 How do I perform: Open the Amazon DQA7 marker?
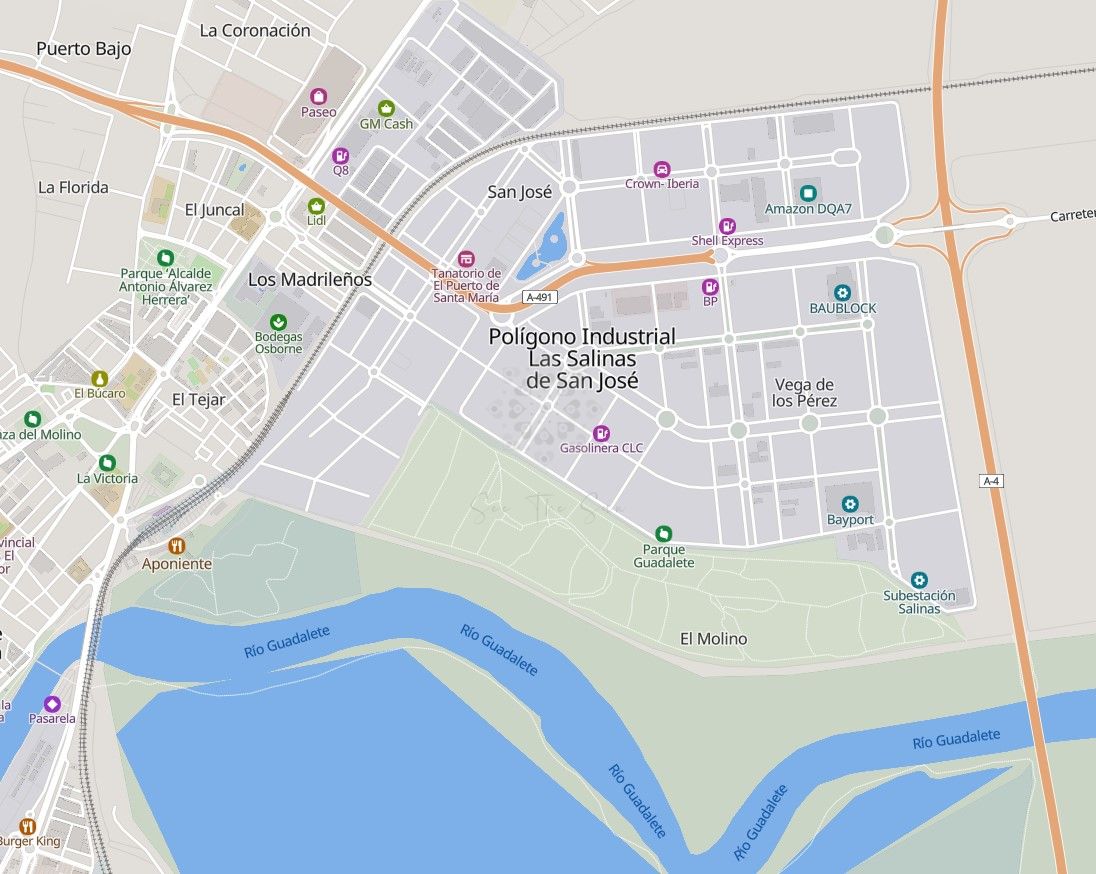[x=808, y=193]
